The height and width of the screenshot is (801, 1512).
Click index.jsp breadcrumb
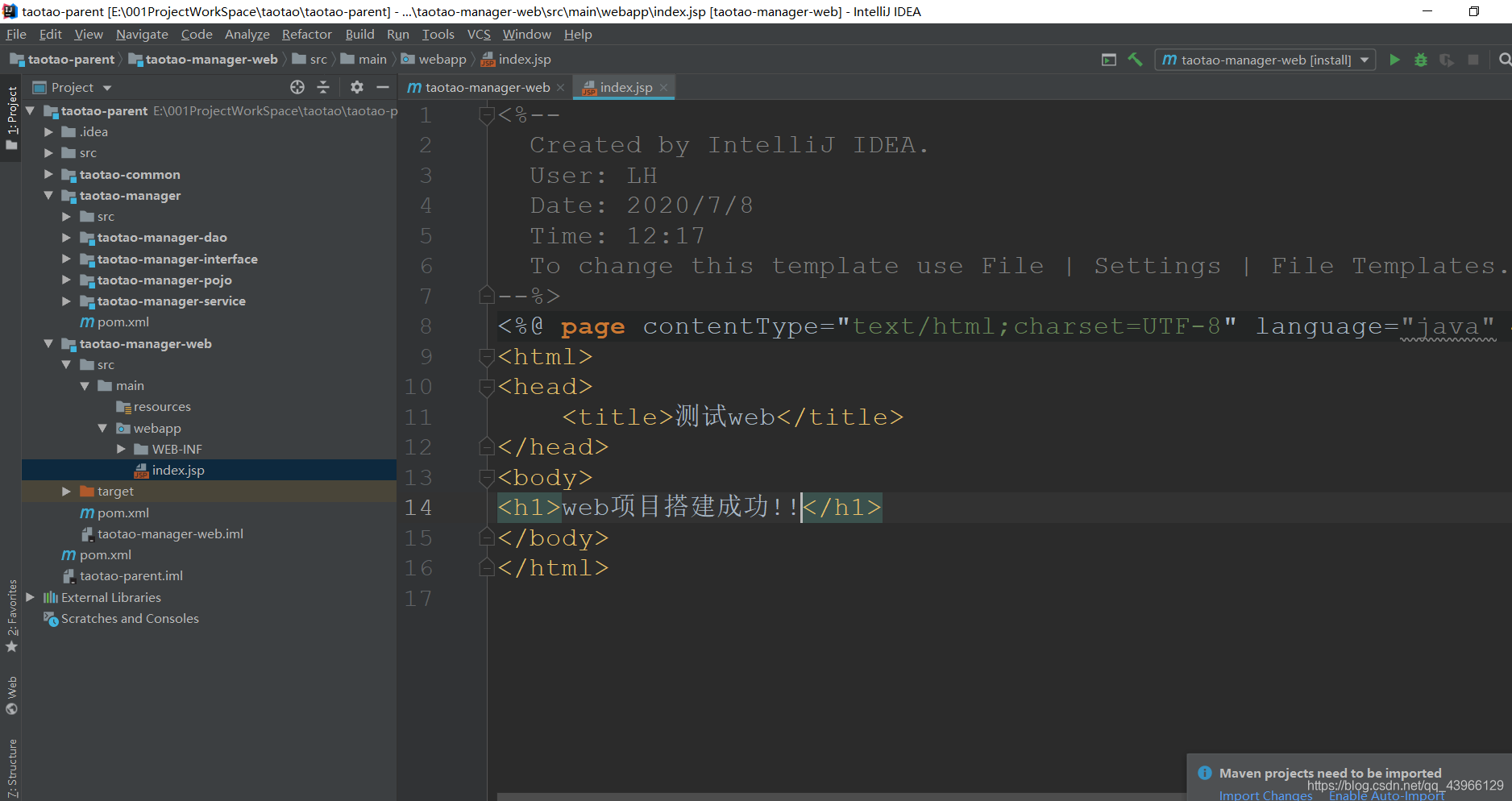click(x=517, y=59)
